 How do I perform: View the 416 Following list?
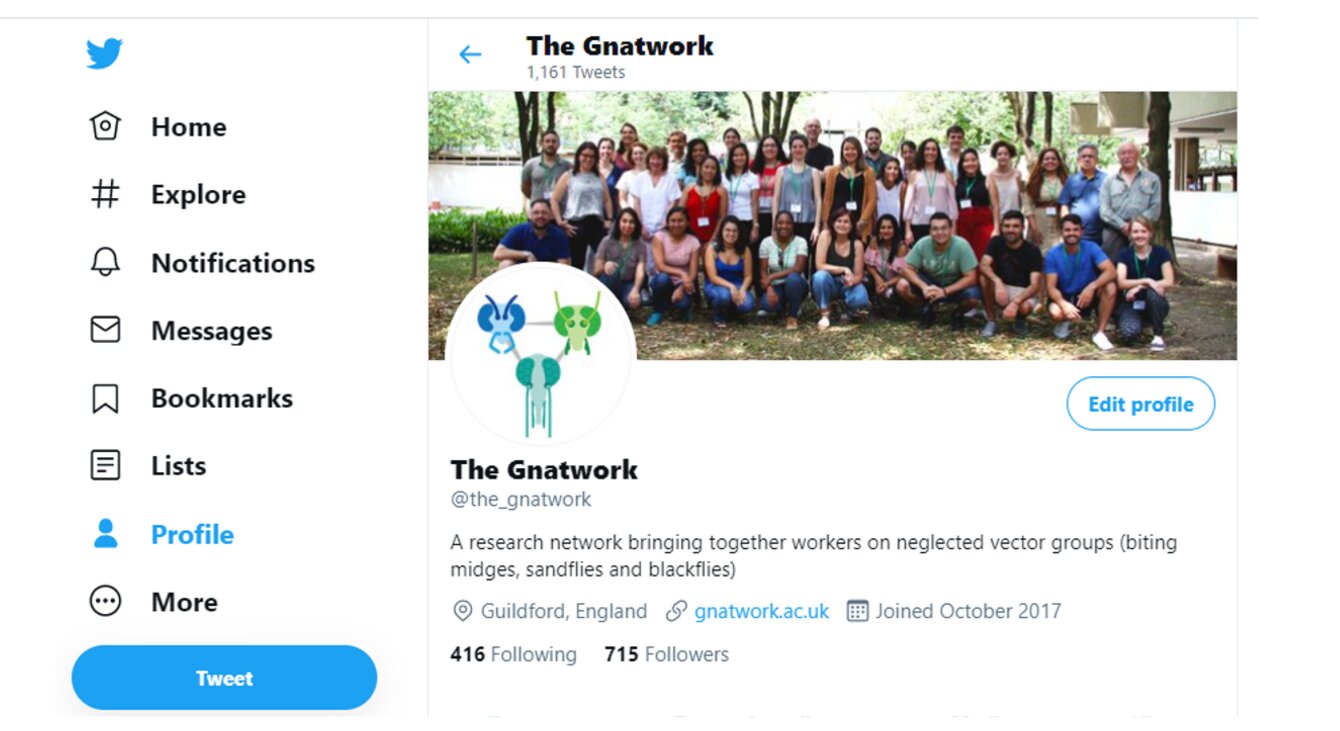tap(513, 655)
